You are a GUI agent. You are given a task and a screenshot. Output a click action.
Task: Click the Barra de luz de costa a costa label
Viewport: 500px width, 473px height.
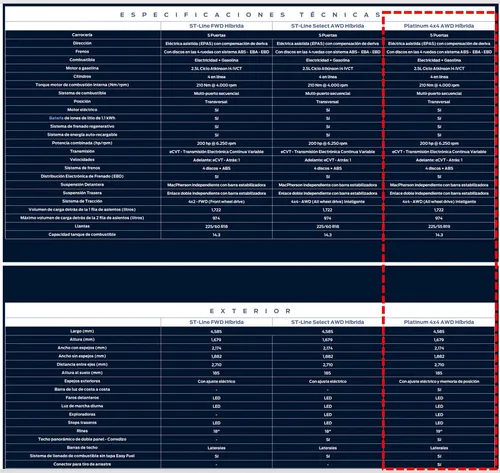(x=82, y=389)
